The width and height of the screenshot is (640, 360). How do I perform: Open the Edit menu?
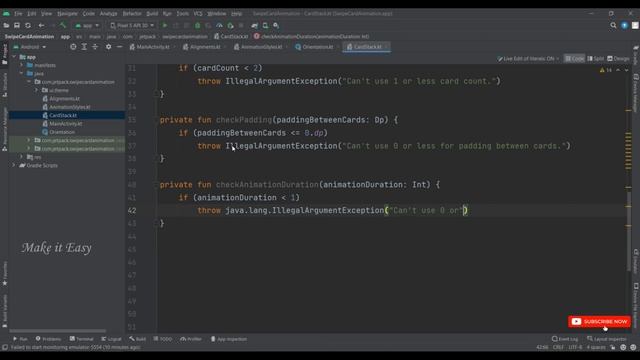point(32,13)
